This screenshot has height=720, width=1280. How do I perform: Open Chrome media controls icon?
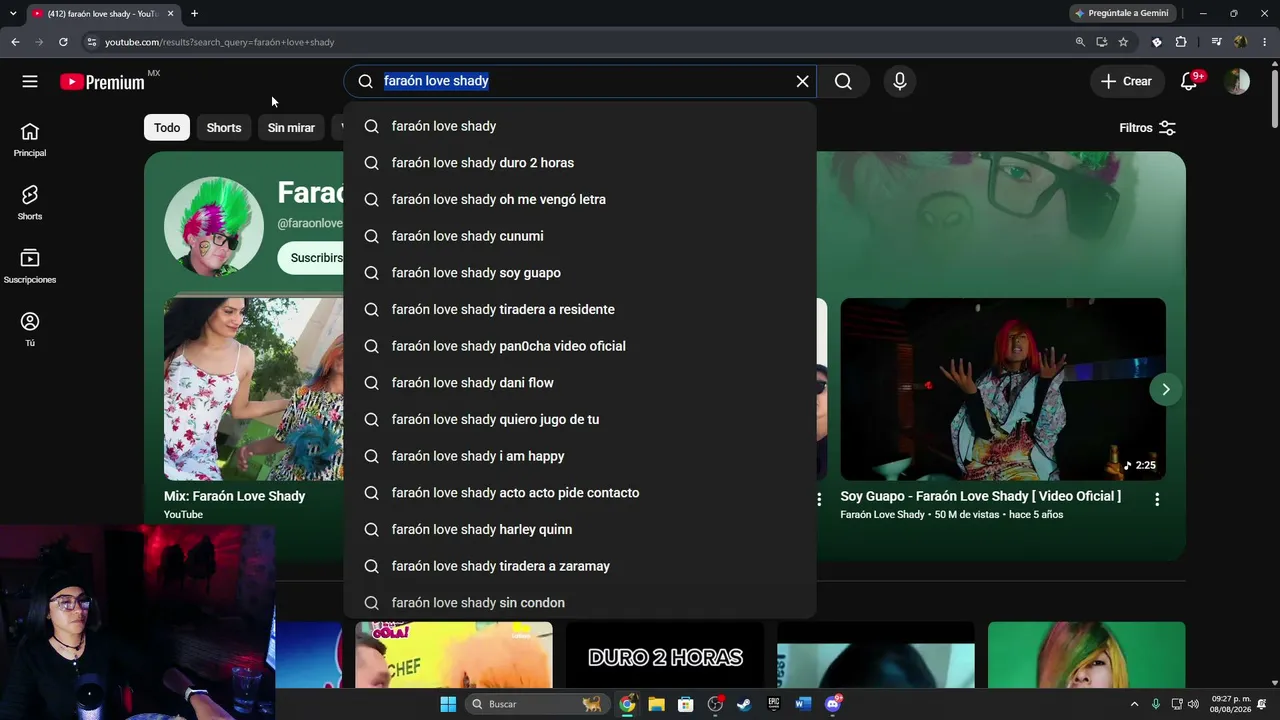(x=1216, y=42)
